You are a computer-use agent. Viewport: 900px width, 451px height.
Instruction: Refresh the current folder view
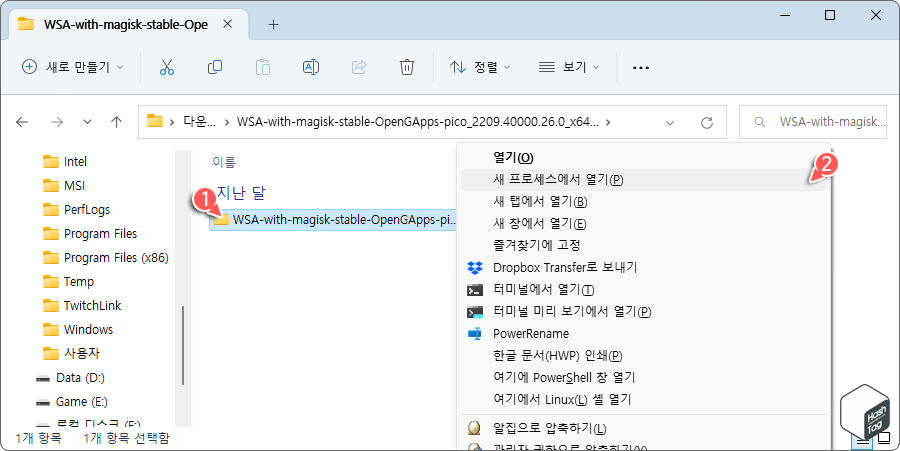(x=707, y=122)
